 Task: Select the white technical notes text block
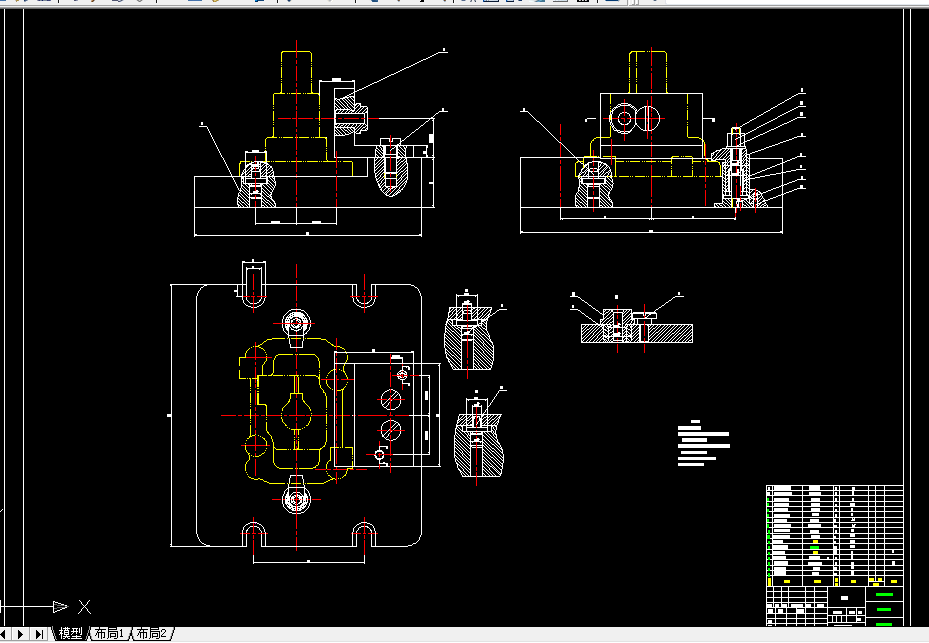[703, 443]
